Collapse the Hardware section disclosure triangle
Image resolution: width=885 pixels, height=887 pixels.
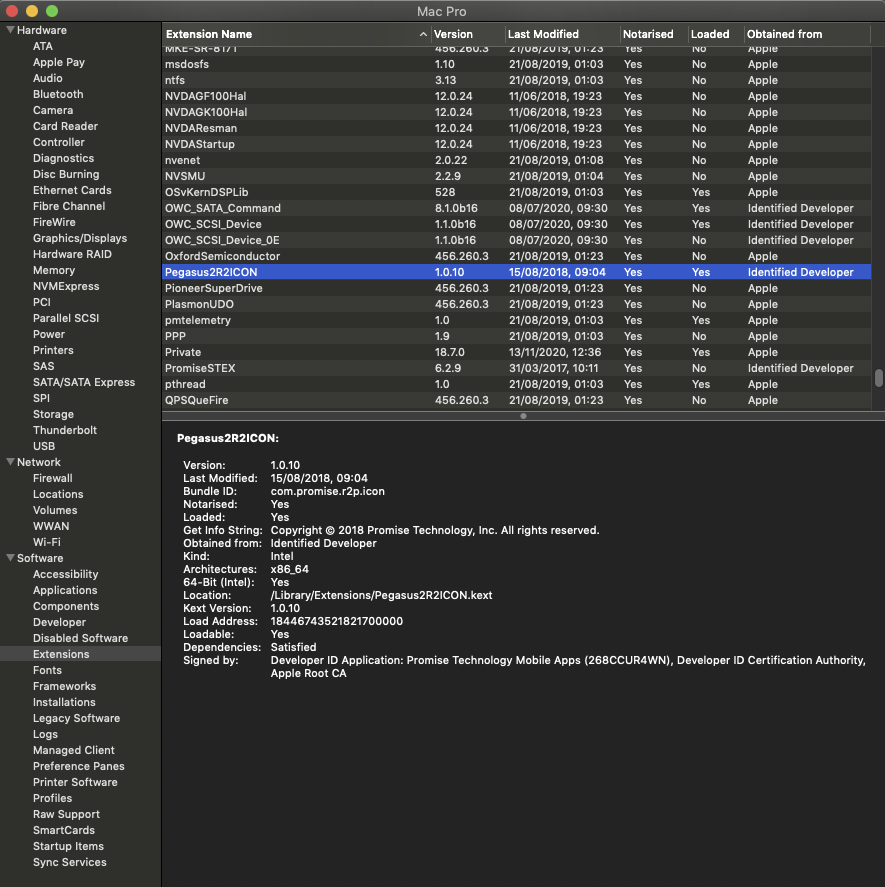10,30
